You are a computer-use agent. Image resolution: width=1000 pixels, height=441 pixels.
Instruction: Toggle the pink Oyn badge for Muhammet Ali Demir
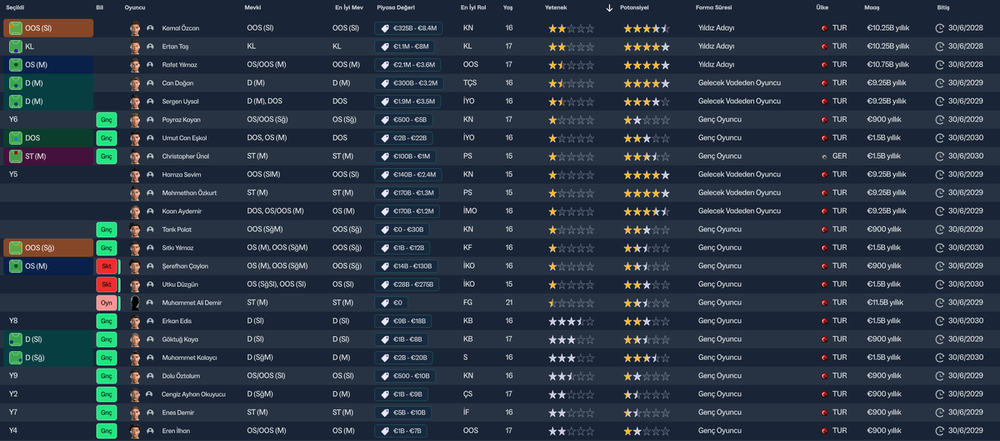point(107,303)
